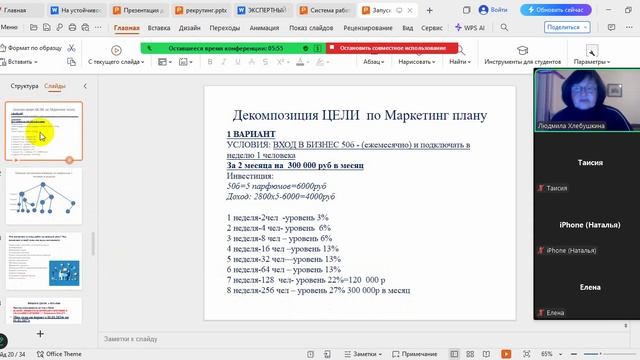Open a file with the folder icon

click(x=33, y=27)
